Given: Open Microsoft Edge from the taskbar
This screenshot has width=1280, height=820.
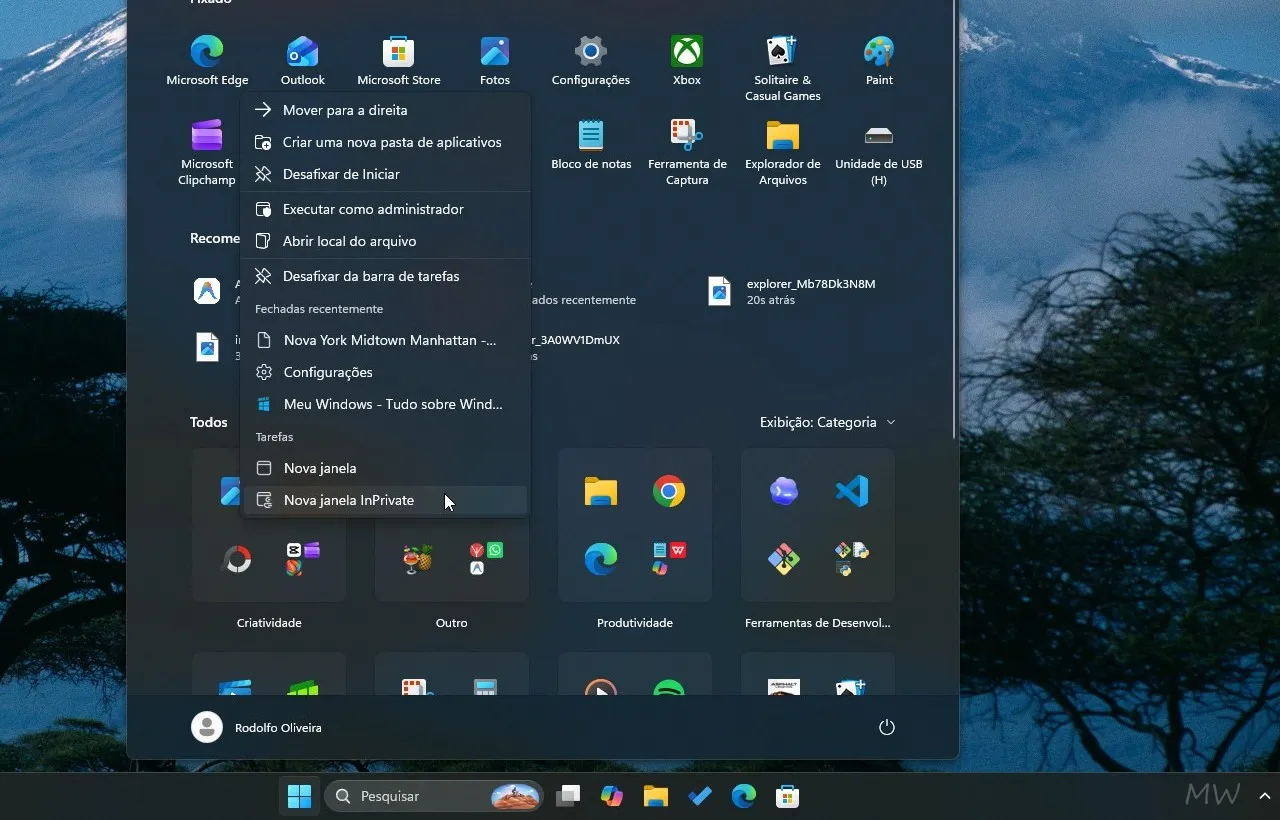Looking at the screenshot, I should point(744,796).
